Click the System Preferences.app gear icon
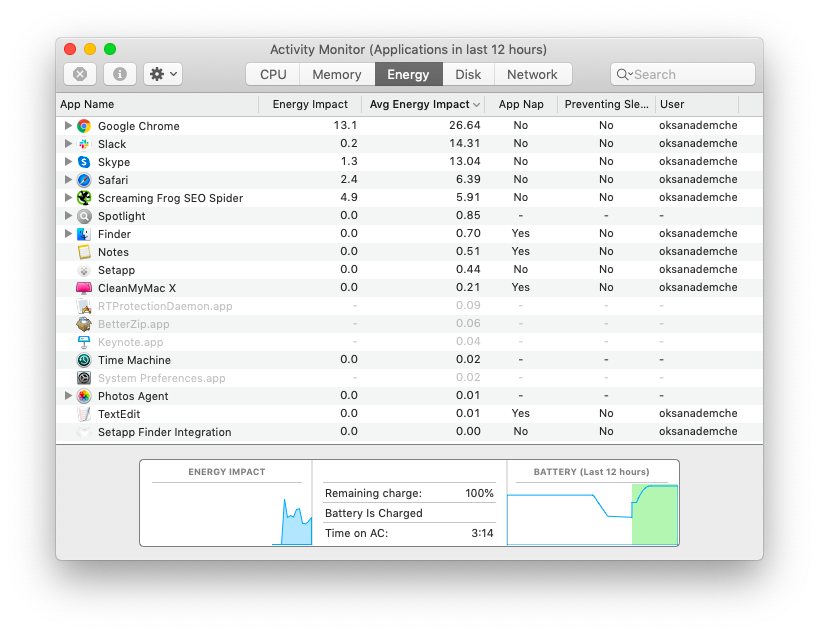Image resolution: width=819 pixels, height=634 pixels. click(84, 378)
